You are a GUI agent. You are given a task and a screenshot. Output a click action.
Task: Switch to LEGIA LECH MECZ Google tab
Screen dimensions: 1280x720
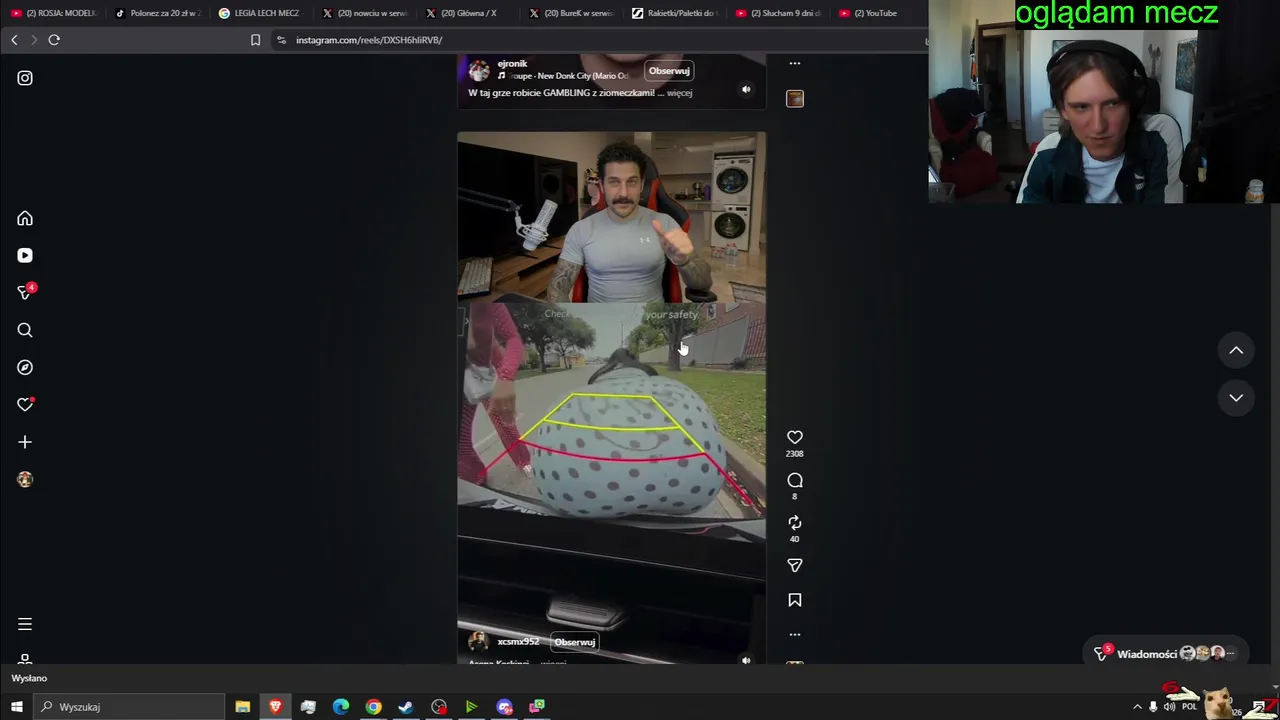(262, 13)
